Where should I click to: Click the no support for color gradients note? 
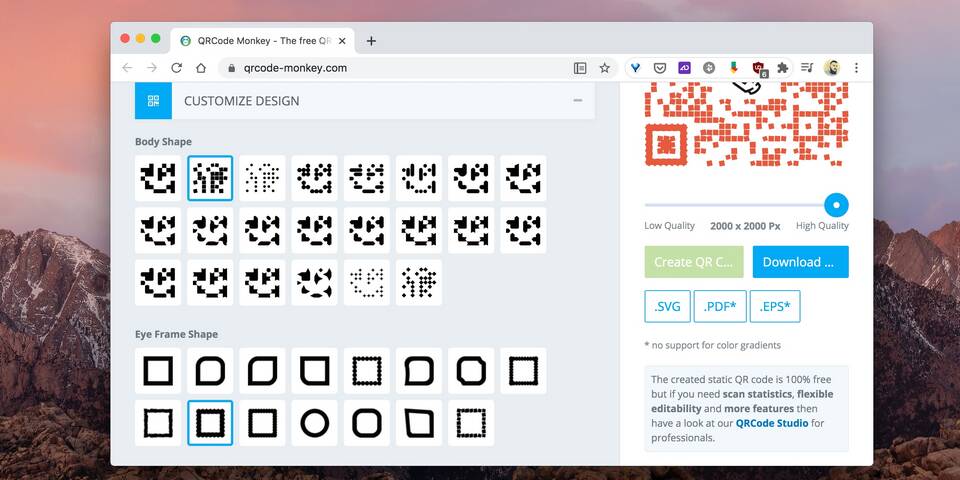tap(712, 345)
